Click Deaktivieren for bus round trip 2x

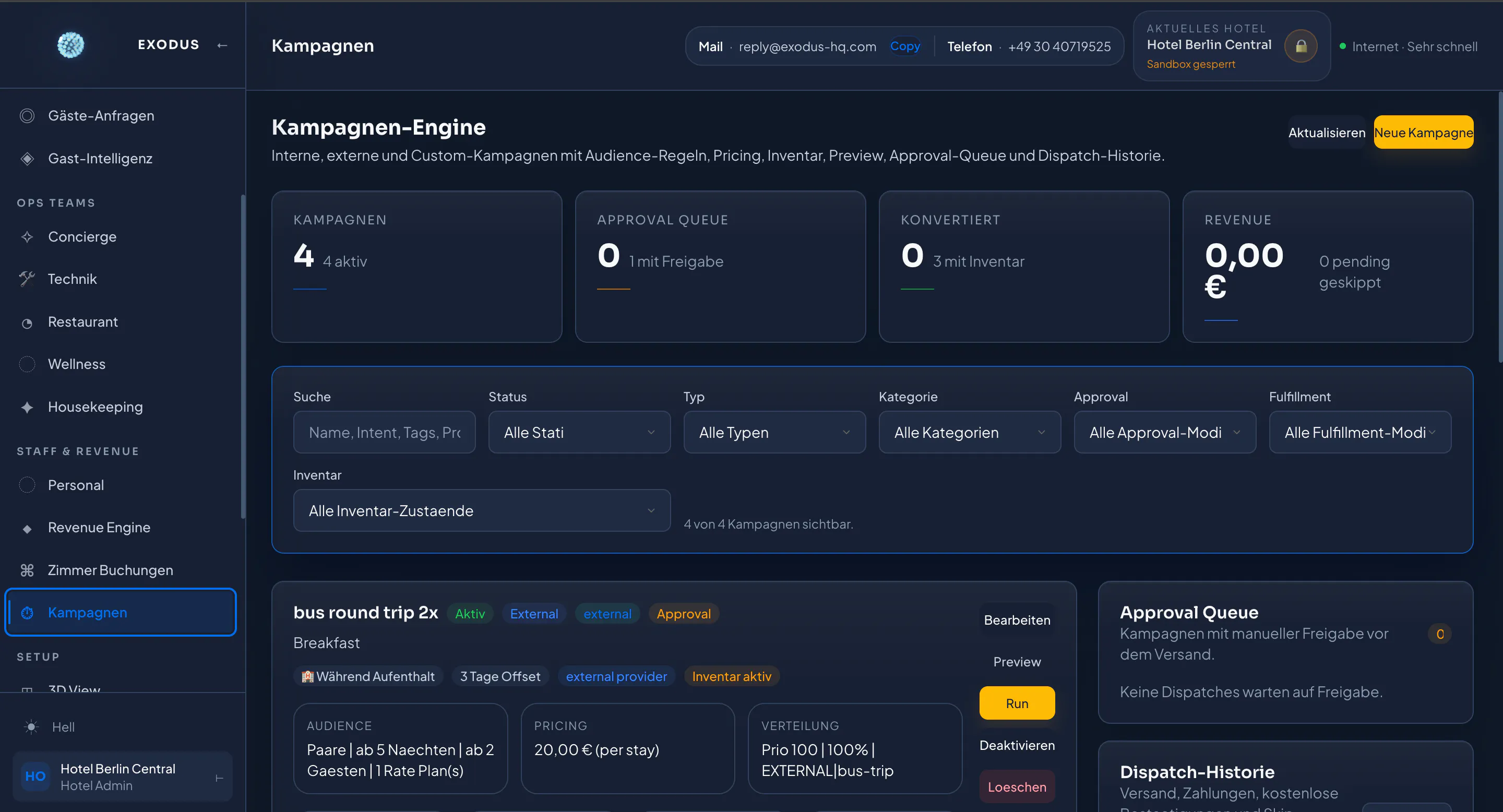(1017, 745)
